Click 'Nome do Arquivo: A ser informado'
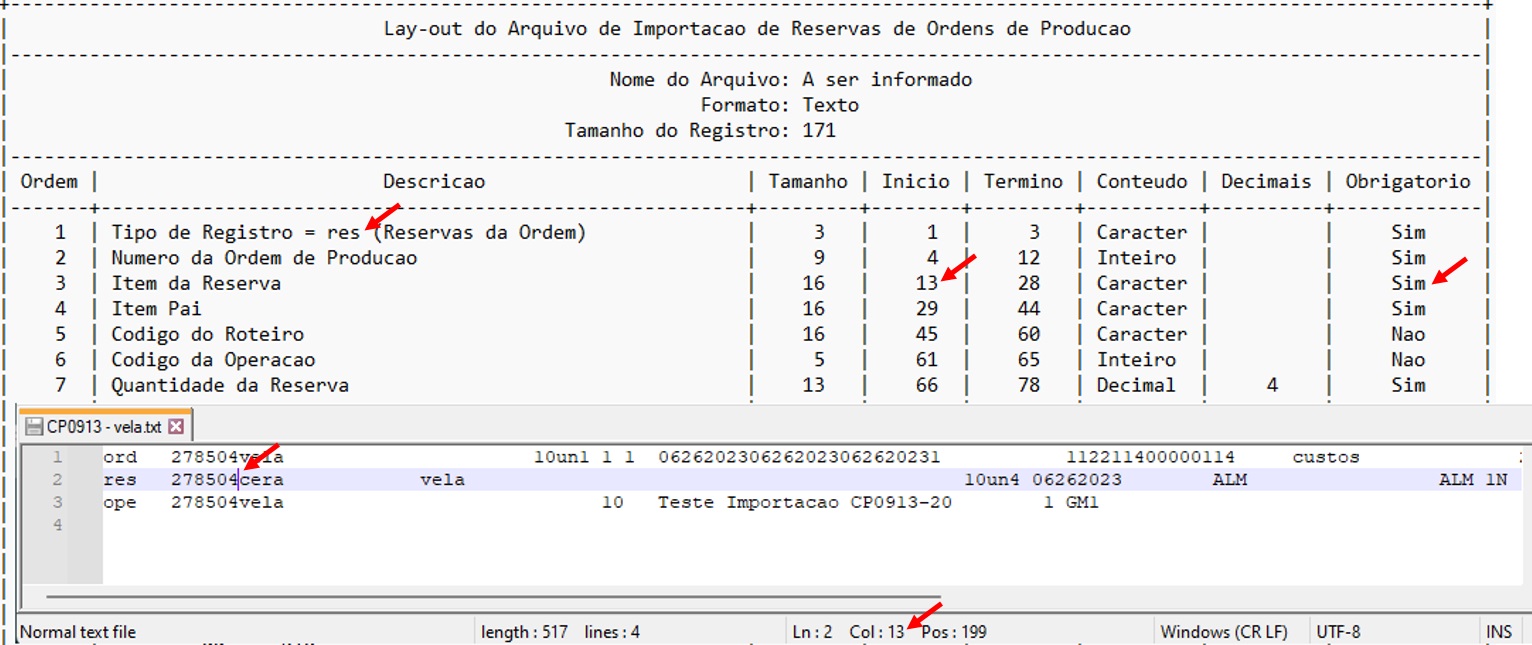The width and height of the screenshot is (1532, 645). pyautogui.click(x=790, y=79)
